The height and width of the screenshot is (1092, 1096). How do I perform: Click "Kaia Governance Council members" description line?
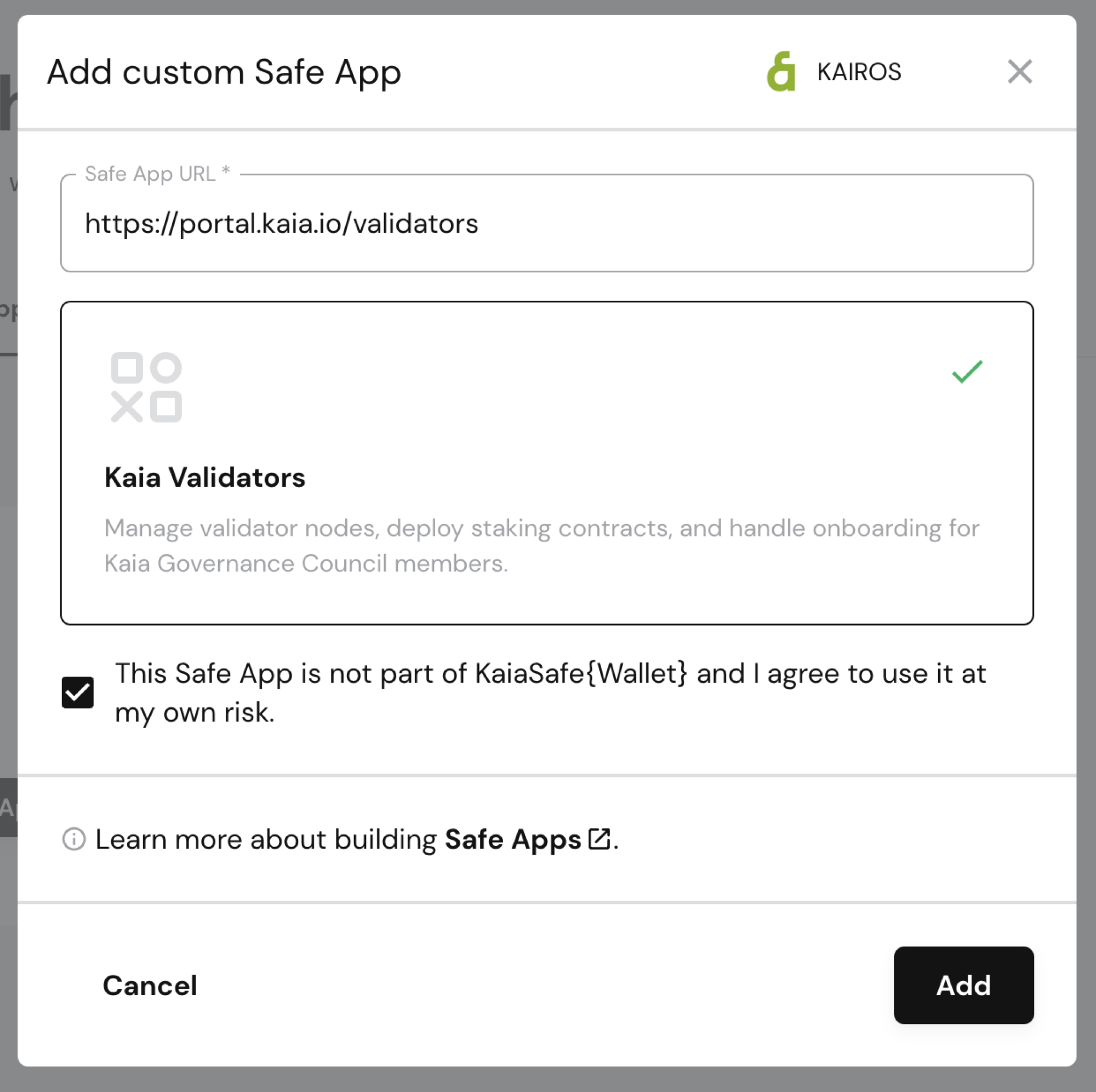[306, 563]
